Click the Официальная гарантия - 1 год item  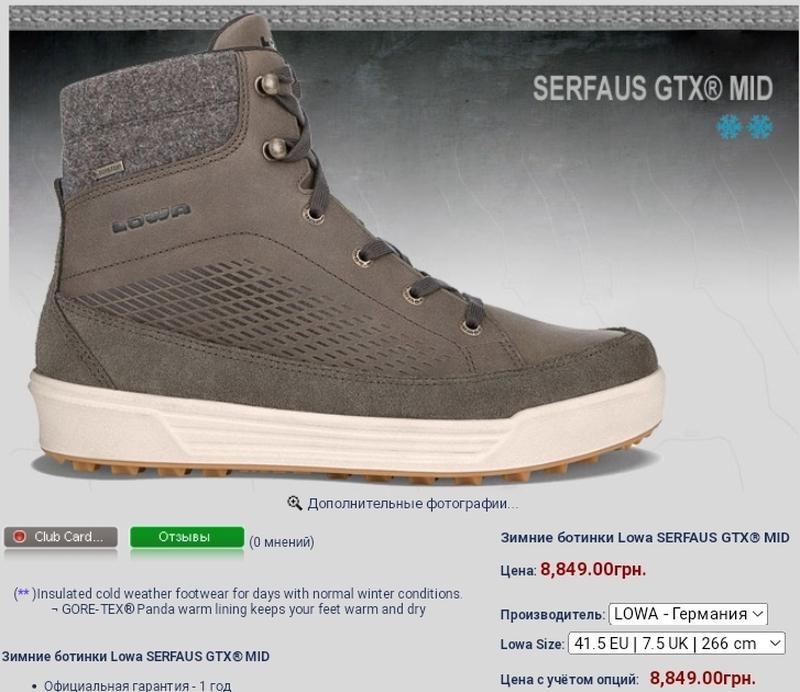coord(137,685)
